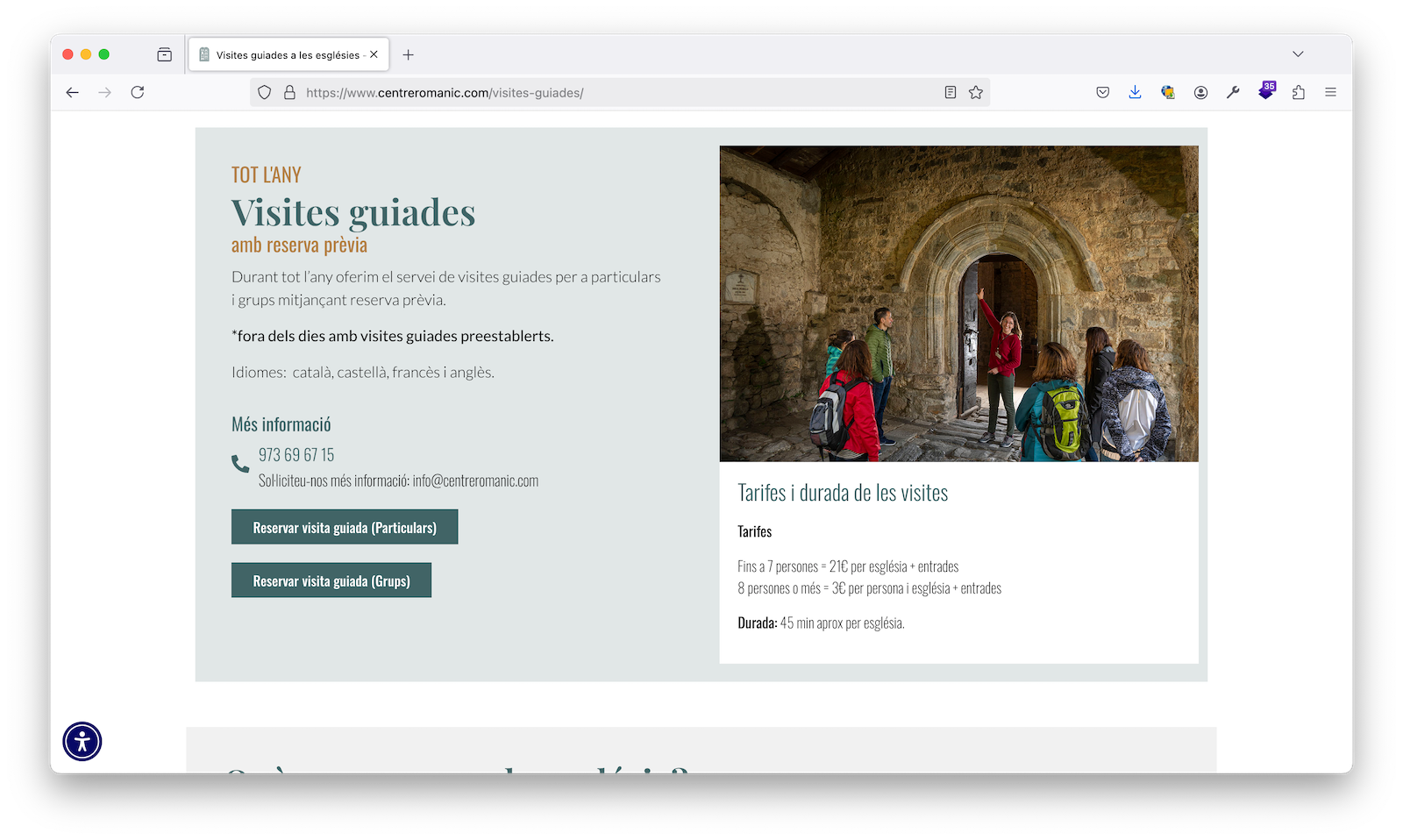Select the Visites guiades browser tab
Screen dimensions: 1403x840
pyautogui.click(x=281, y=54)
